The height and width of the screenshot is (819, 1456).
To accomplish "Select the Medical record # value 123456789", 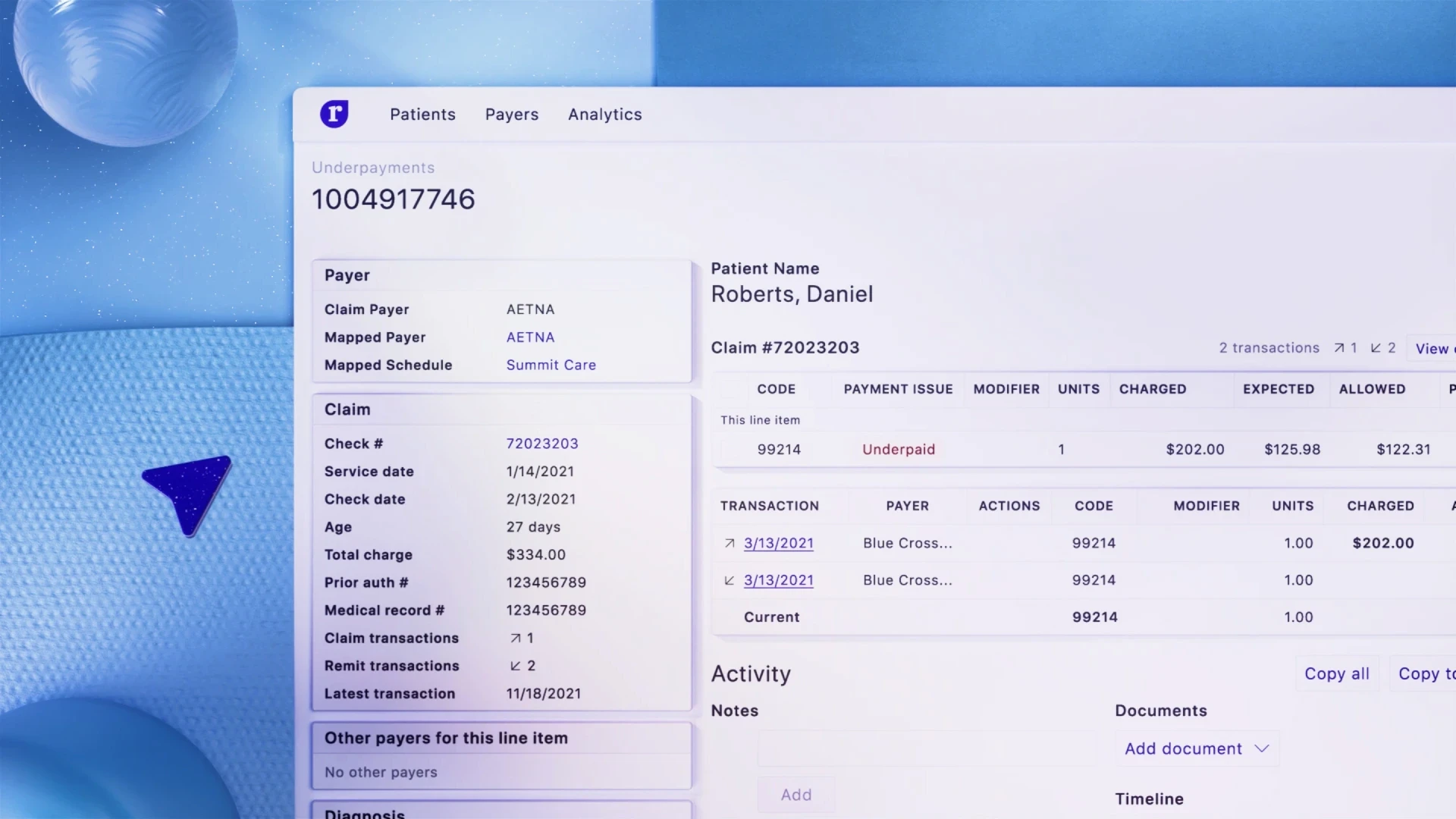I will (546, 610).
